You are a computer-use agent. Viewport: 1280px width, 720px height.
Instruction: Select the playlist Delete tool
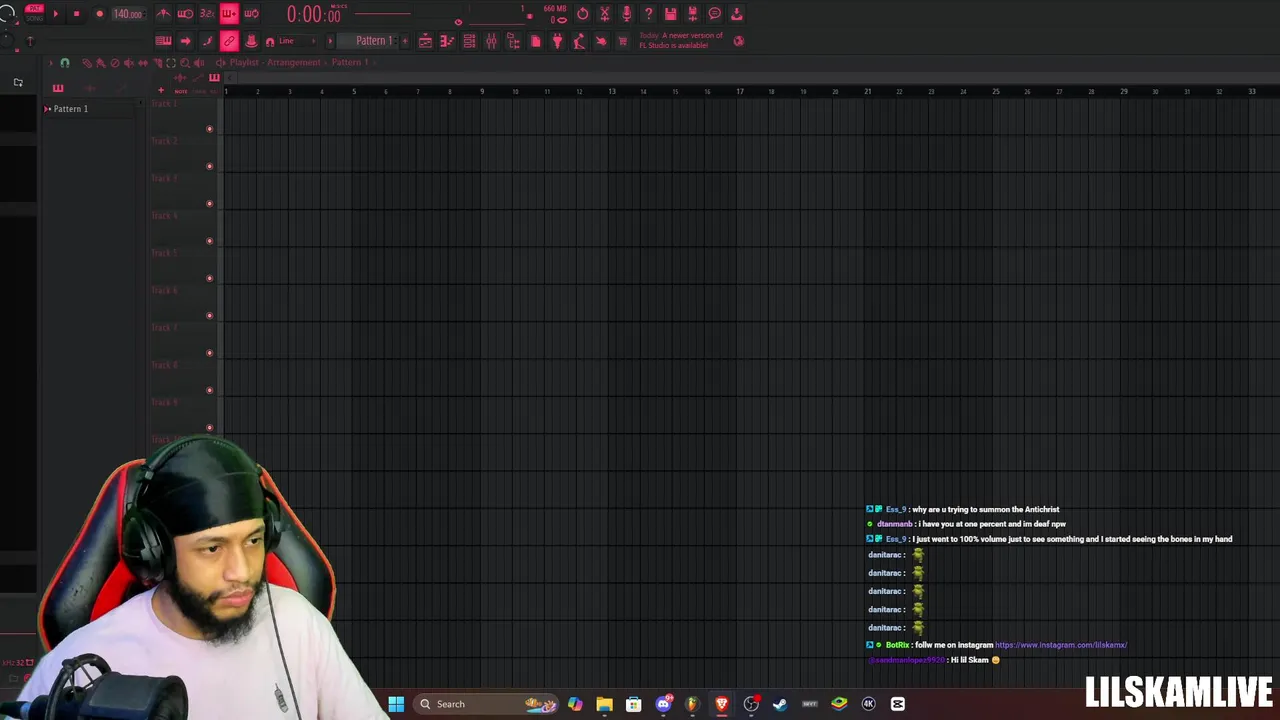(115, 63)
